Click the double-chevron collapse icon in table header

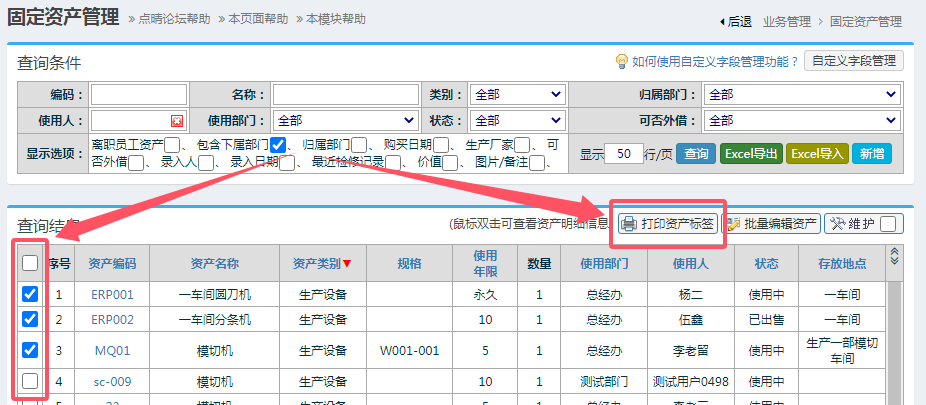[x=895, y=255]
